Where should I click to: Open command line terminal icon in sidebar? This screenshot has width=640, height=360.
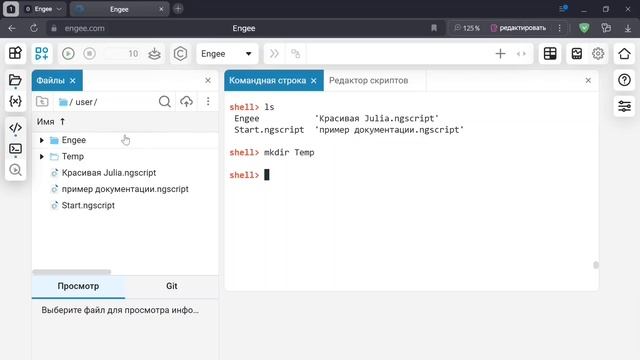pos(15,149)
